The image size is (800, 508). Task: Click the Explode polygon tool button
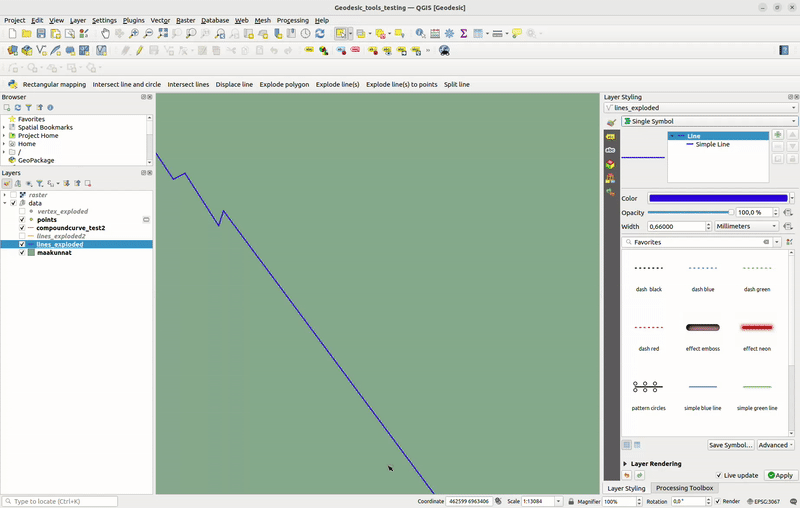pos(284,85)
